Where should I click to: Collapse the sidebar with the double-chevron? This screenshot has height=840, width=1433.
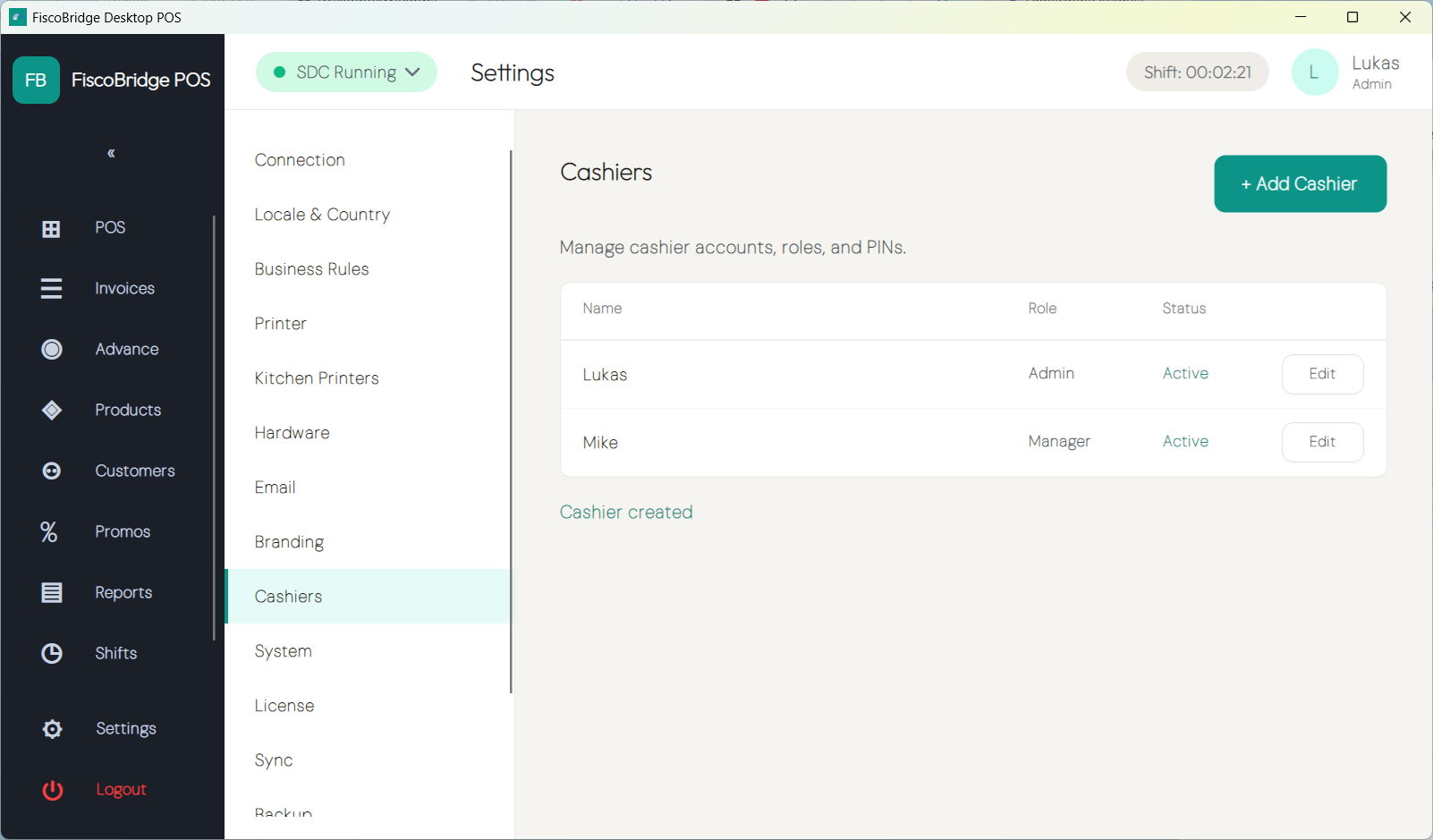(111, 153)
